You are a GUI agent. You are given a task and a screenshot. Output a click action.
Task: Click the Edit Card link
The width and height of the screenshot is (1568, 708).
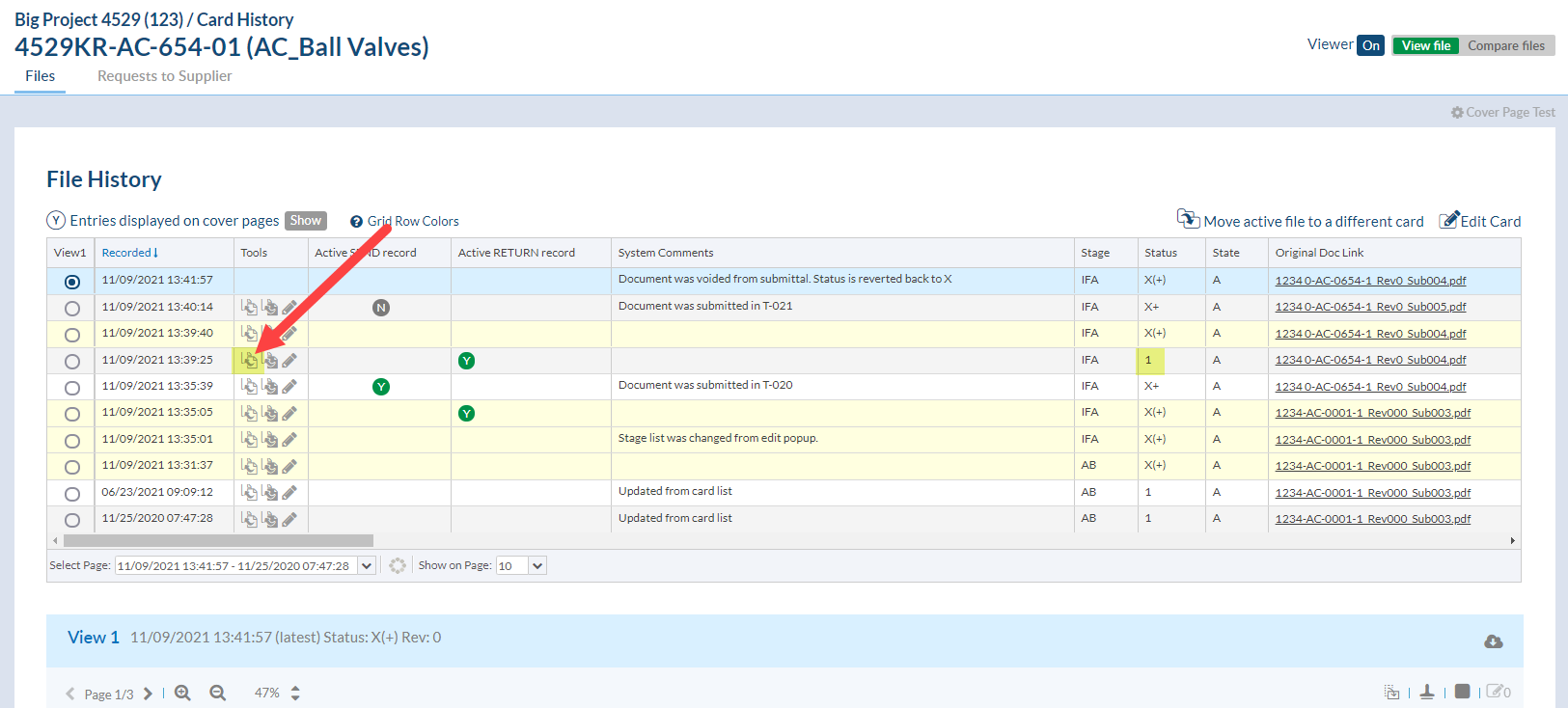[x=1480, y=221]
